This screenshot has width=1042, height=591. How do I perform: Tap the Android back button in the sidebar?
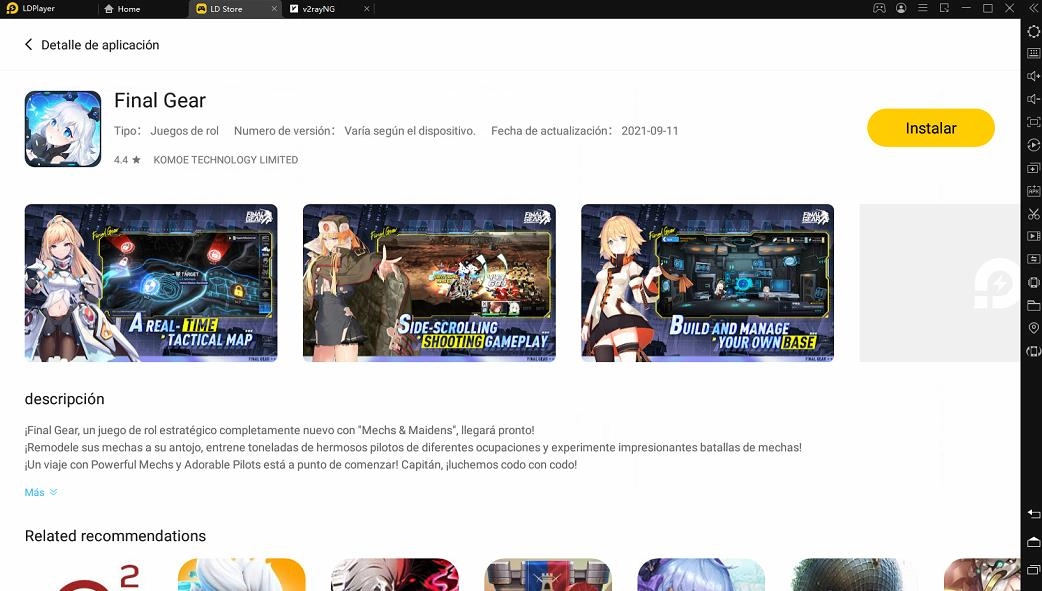coord(1033,513)
